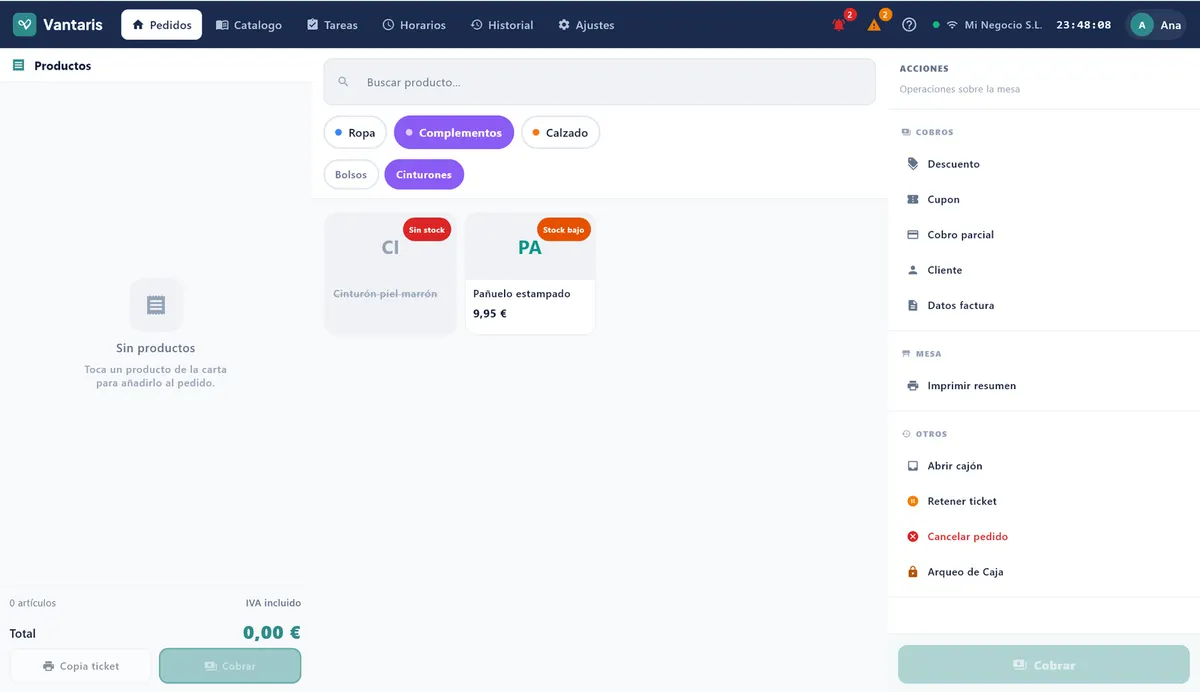The width and height of the screenshot is (1200, 692).
Task: Click Ana's user avatar
Action: click(x=1142, y=25)
